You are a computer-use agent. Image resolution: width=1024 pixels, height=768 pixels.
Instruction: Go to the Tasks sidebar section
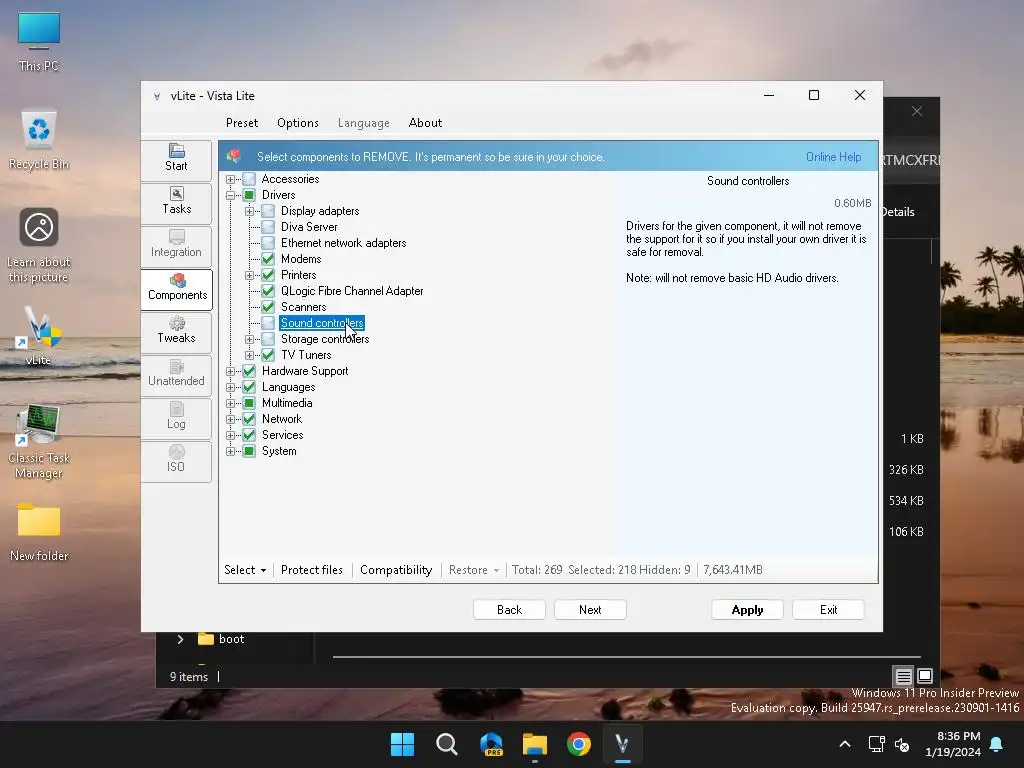pos(176,202)
